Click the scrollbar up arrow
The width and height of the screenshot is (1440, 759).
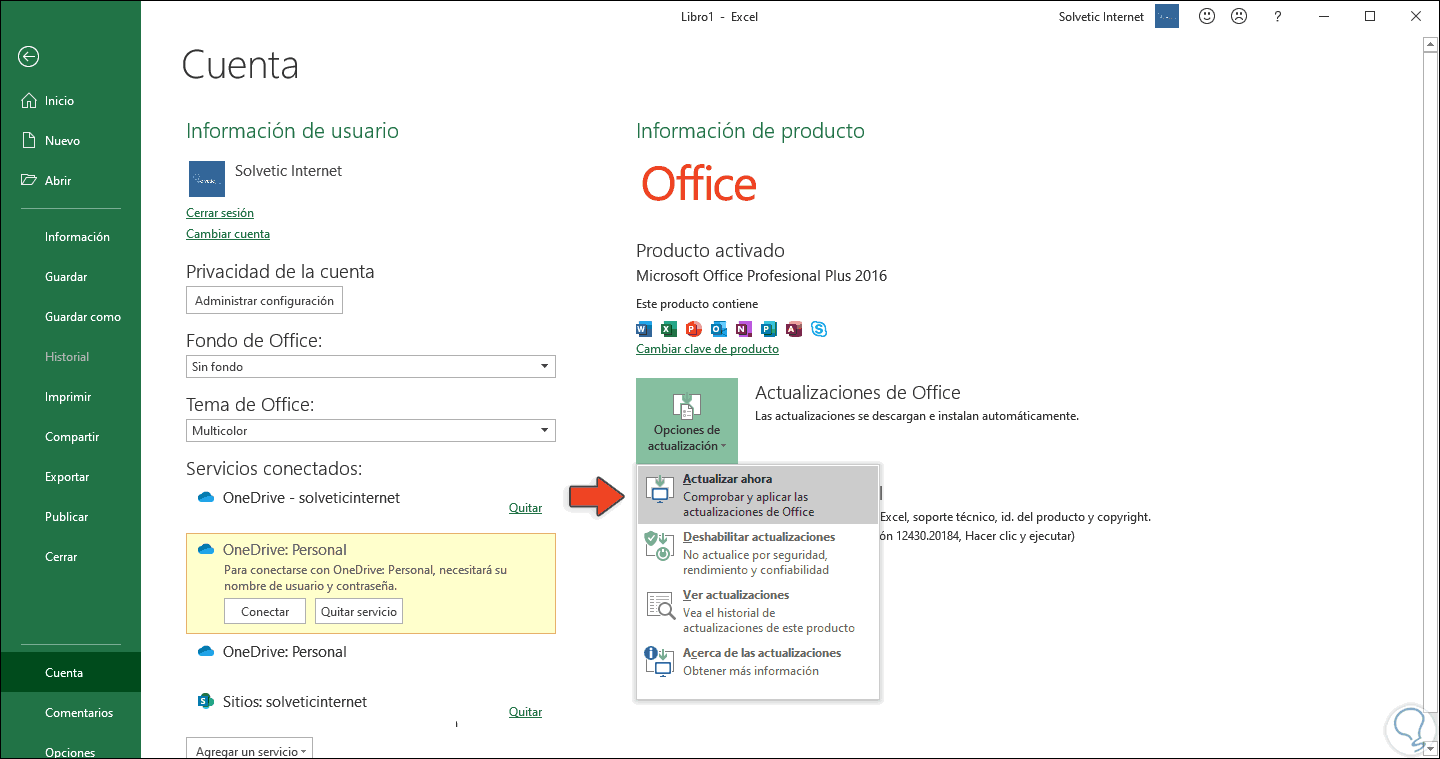click(1431, 47)
